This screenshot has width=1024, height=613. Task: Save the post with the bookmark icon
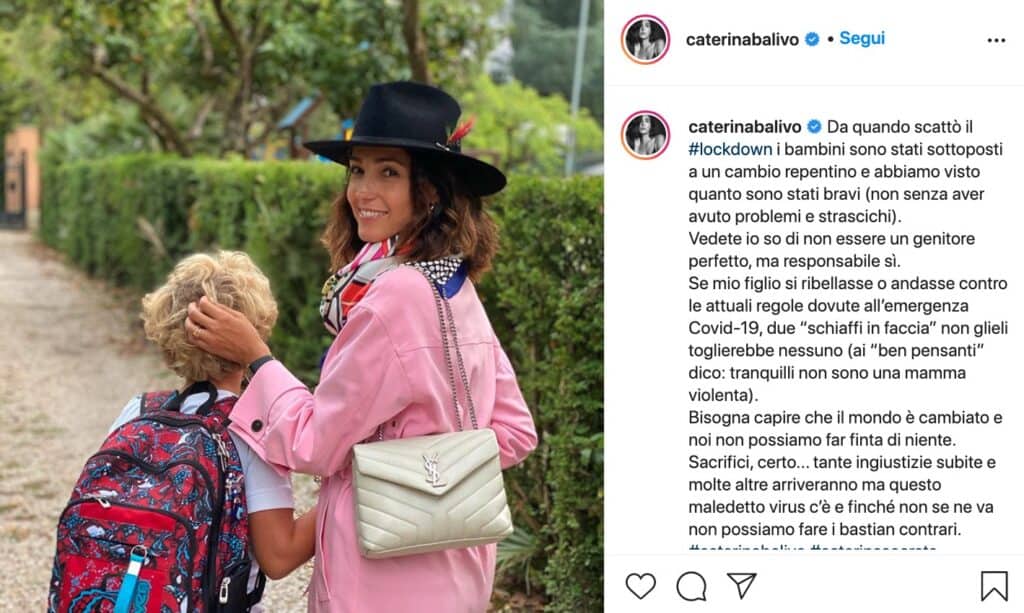click(994, 586)
